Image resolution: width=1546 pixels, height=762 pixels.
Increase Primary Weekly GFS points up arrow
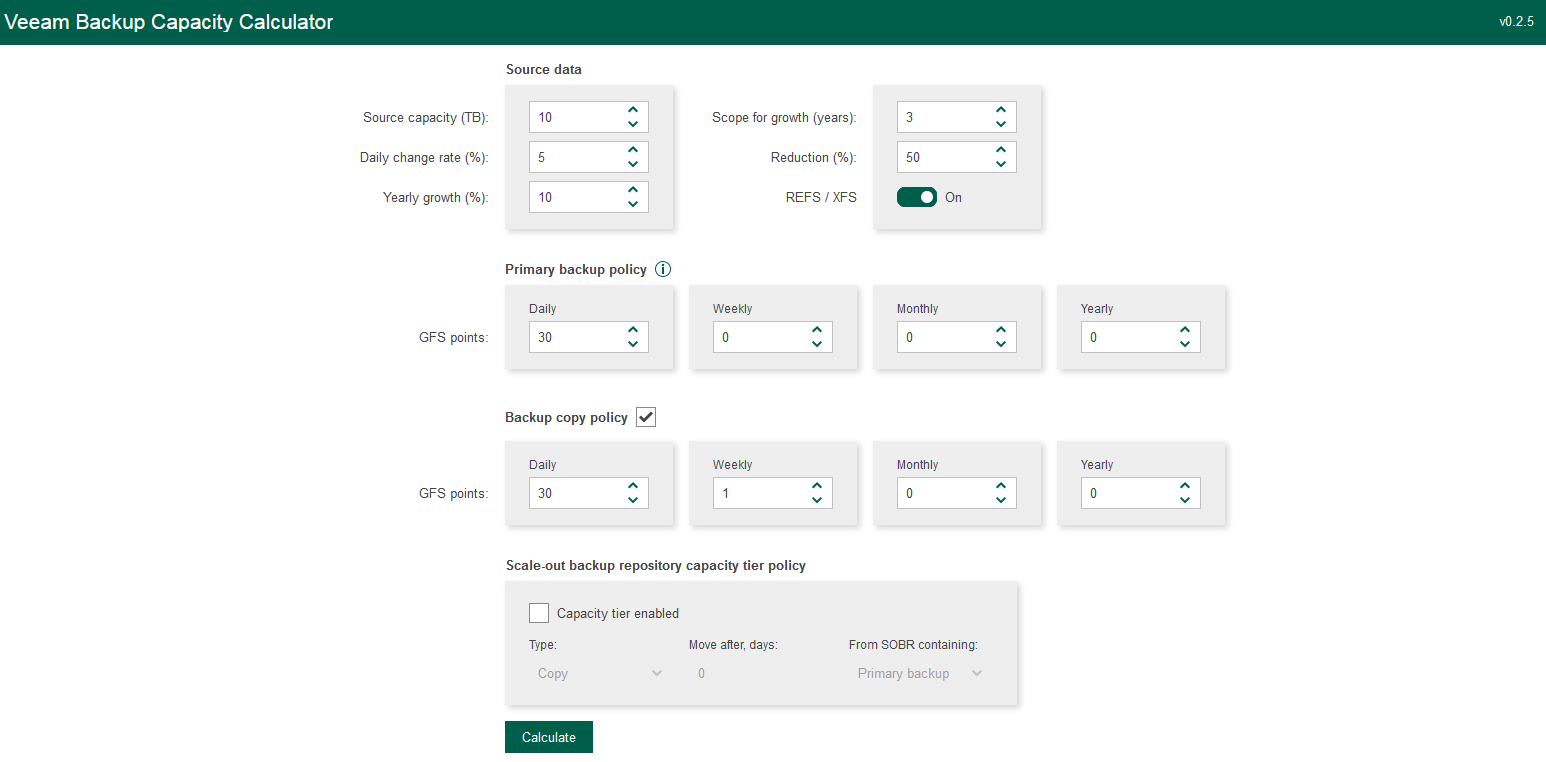(817, 330)
